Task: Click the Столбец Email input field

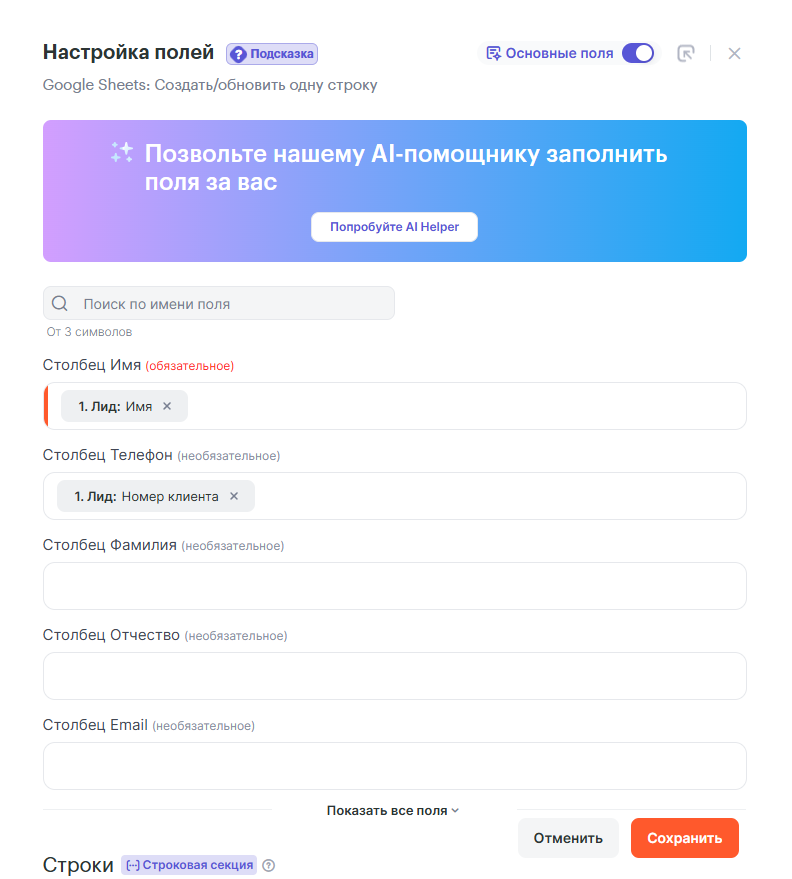Action: tap(394, 766)
